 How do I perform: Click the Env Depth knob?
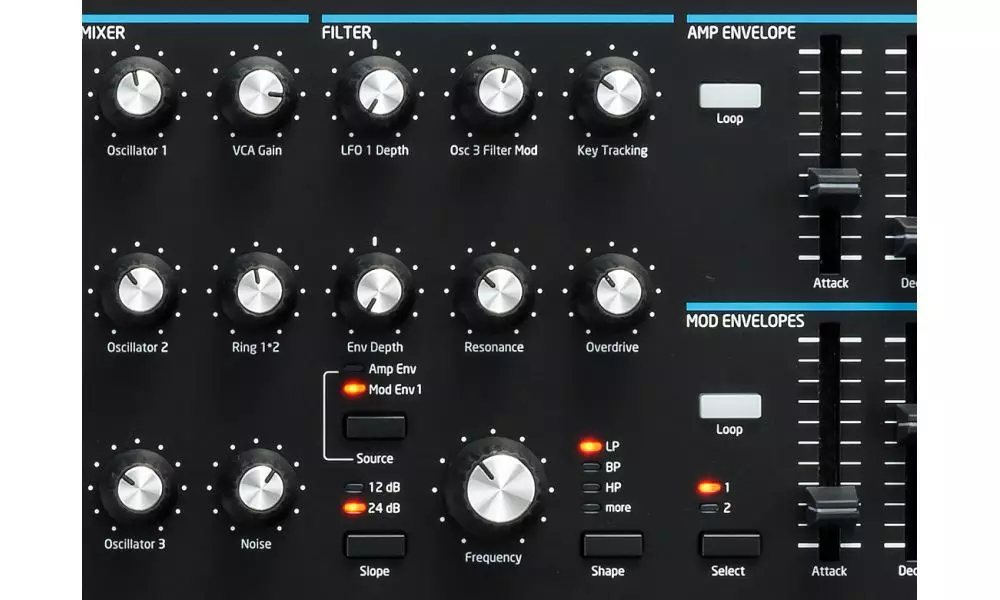click(x=378, y=291)
